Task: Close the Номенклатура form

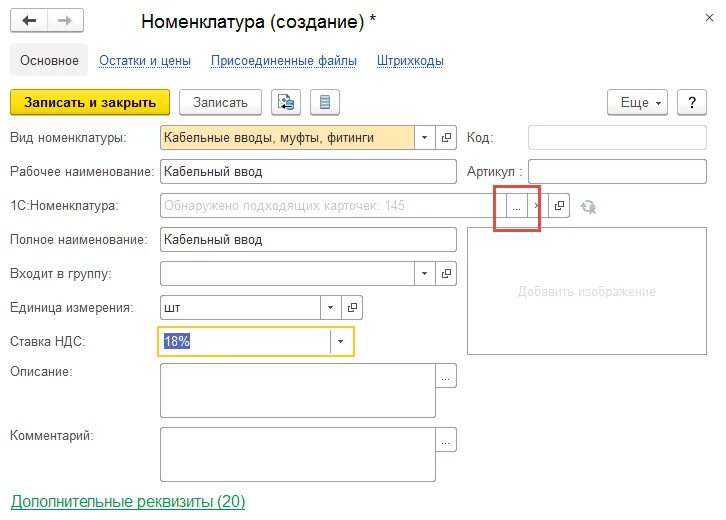Action: pos(709,18)
